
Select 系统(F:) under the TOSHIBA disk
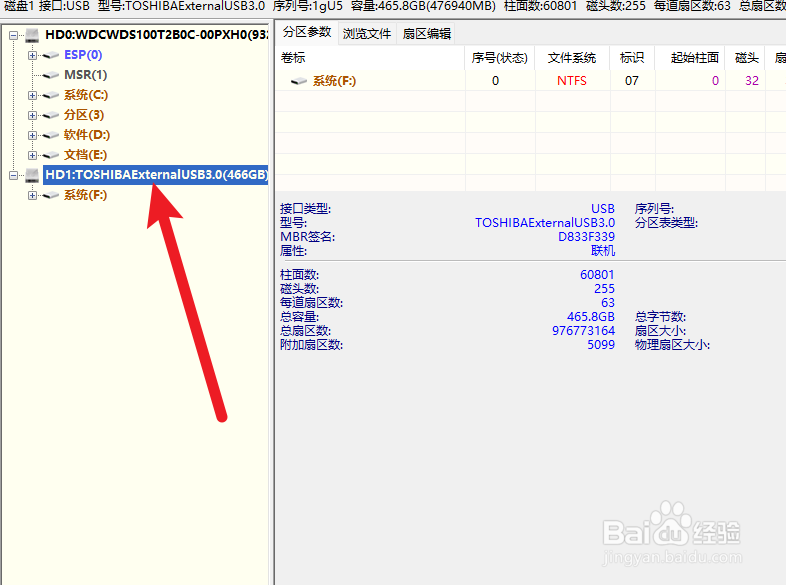[85, 194]
